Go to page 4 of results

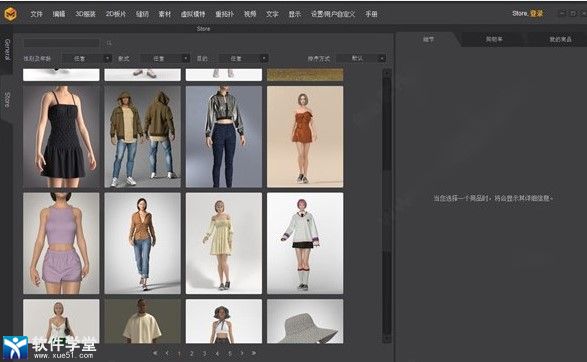[x=217, y=353]
